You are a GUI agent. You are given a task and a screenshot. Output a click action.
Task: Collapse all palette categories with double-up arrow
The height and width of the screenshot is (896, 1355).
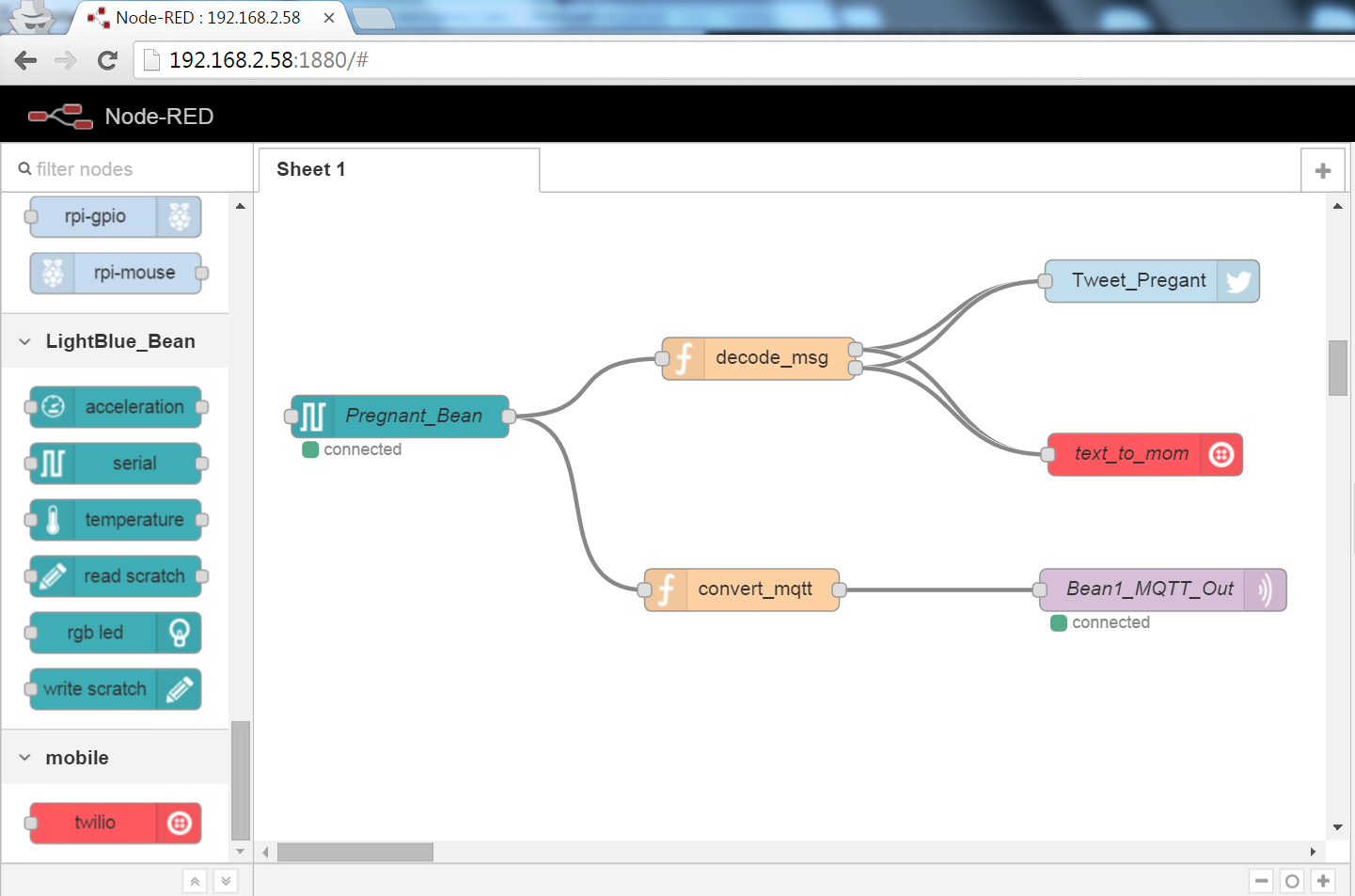[195, 881]
